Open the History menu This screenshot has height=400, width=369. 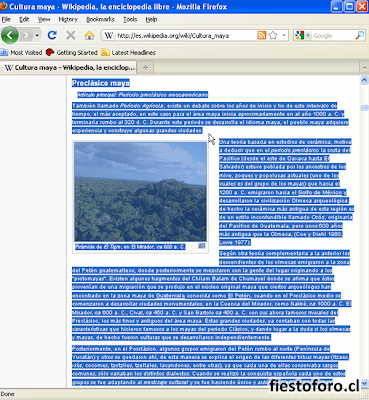tap(68, 20)
